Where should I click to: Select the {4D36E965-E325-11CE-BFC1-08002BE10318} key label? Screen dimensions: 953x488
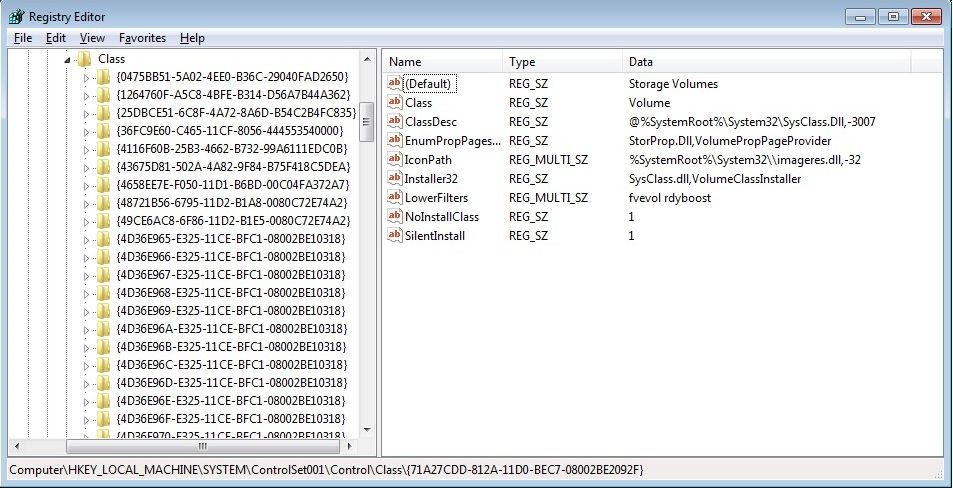(x=231, y=239)
